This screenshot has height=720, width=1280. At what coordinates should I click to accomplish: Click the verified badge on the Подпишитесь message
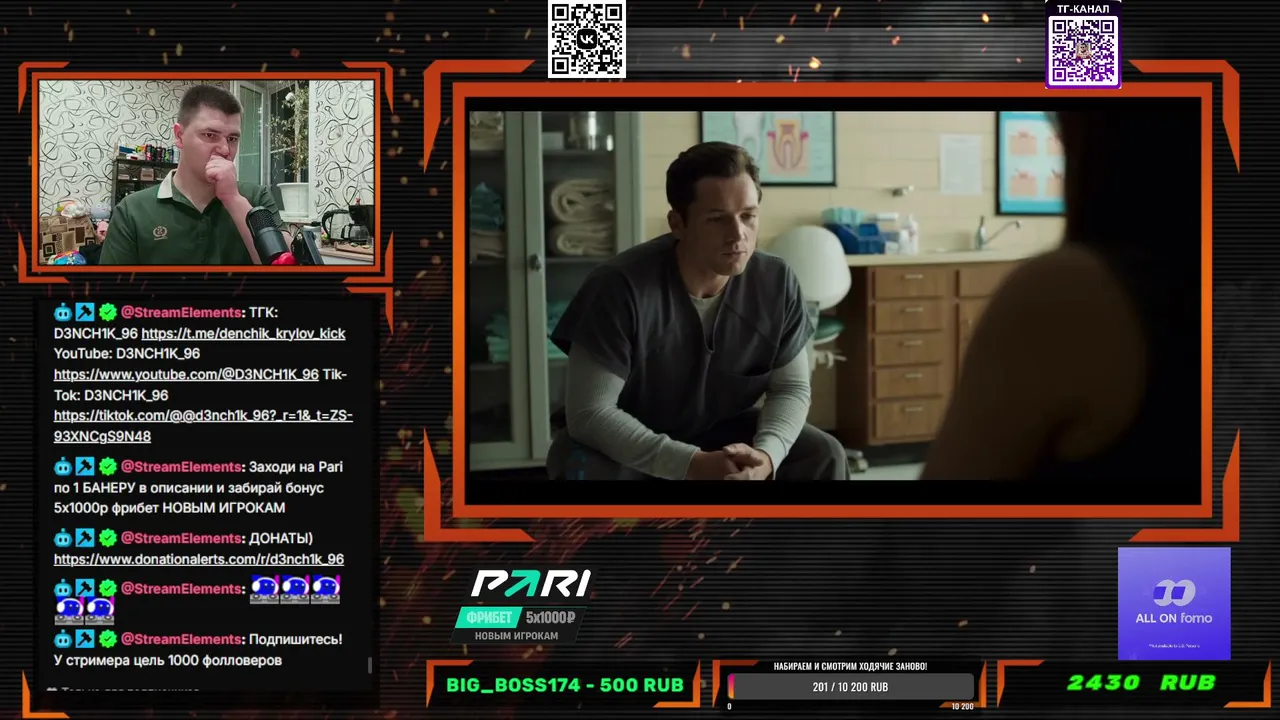[x=107, y=639]
